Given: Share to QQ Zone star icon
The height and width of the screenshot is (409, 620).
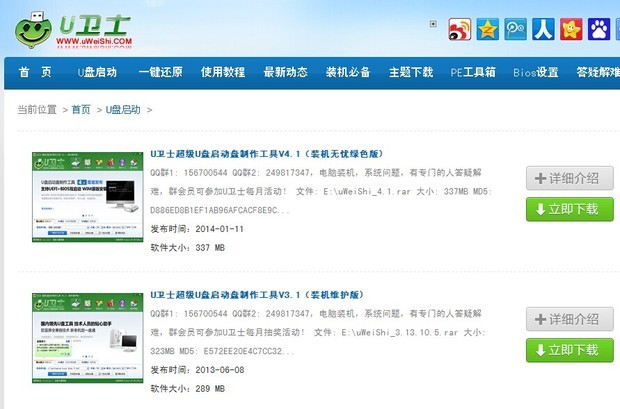Looking at the screenshot, I should 488,29.
